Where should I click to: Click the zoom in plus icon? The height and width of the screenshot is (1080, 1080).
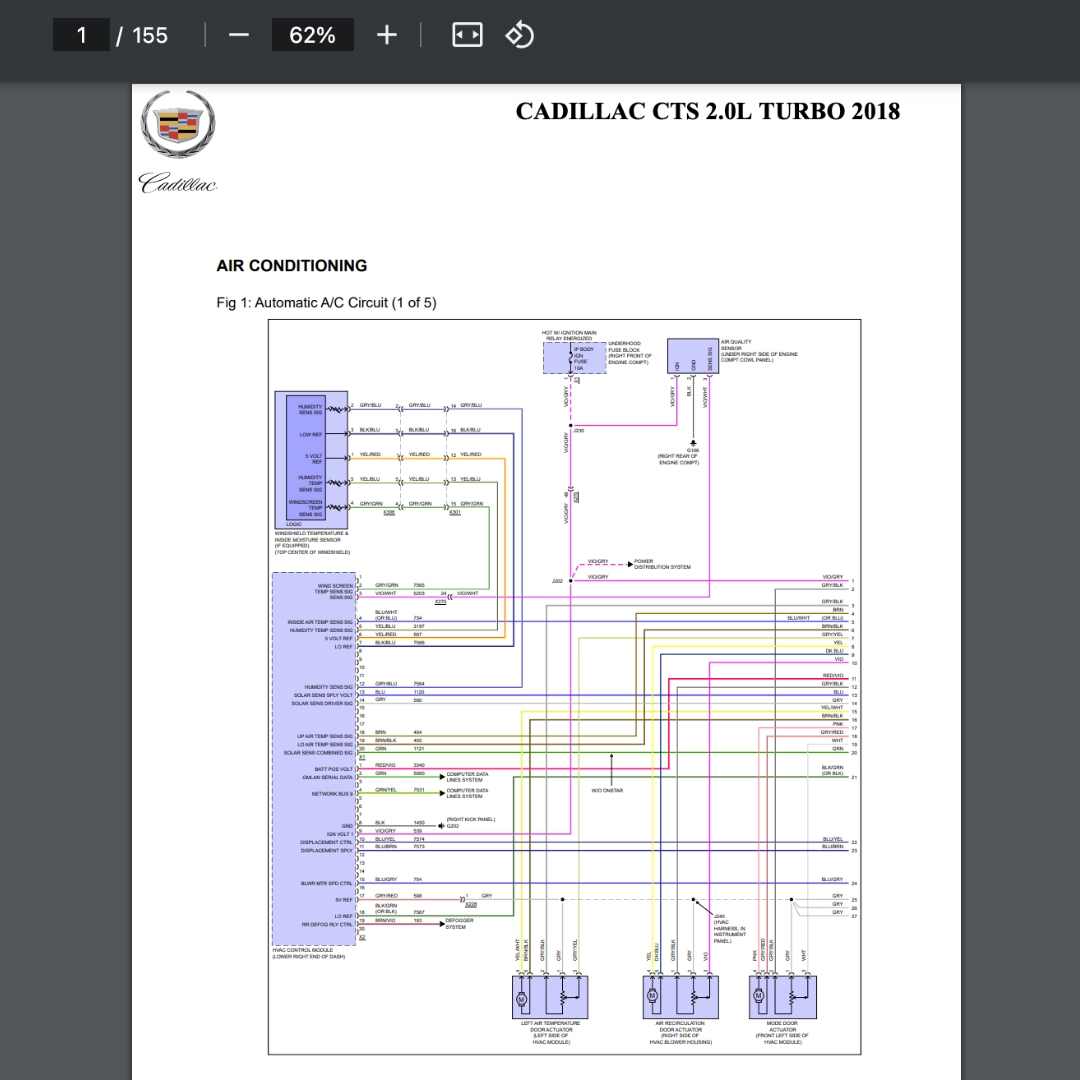pos(387,34)
